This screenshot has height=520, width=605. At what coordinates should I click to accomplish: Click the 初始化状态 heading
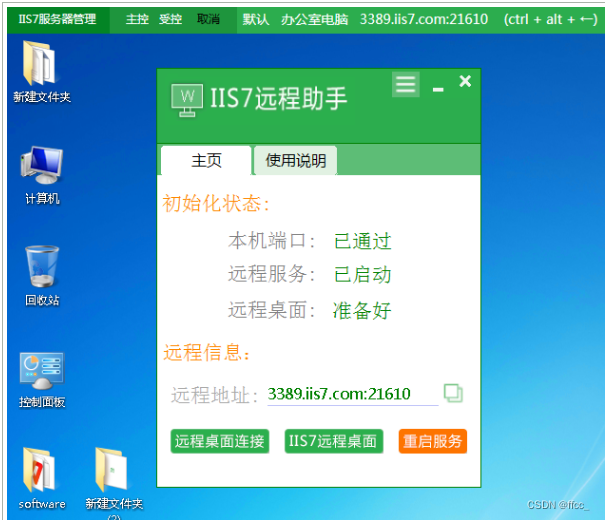point(216,203)
